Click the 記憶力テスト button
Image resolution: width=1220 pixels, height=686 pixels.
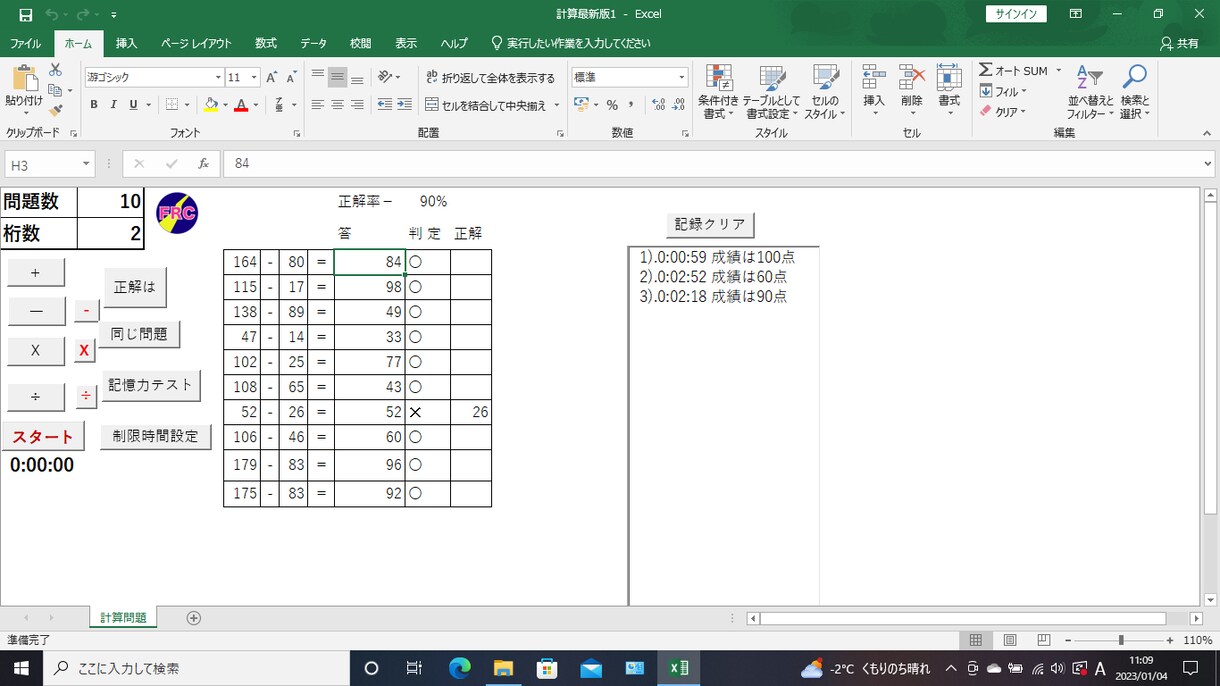(x=151, y=385)
